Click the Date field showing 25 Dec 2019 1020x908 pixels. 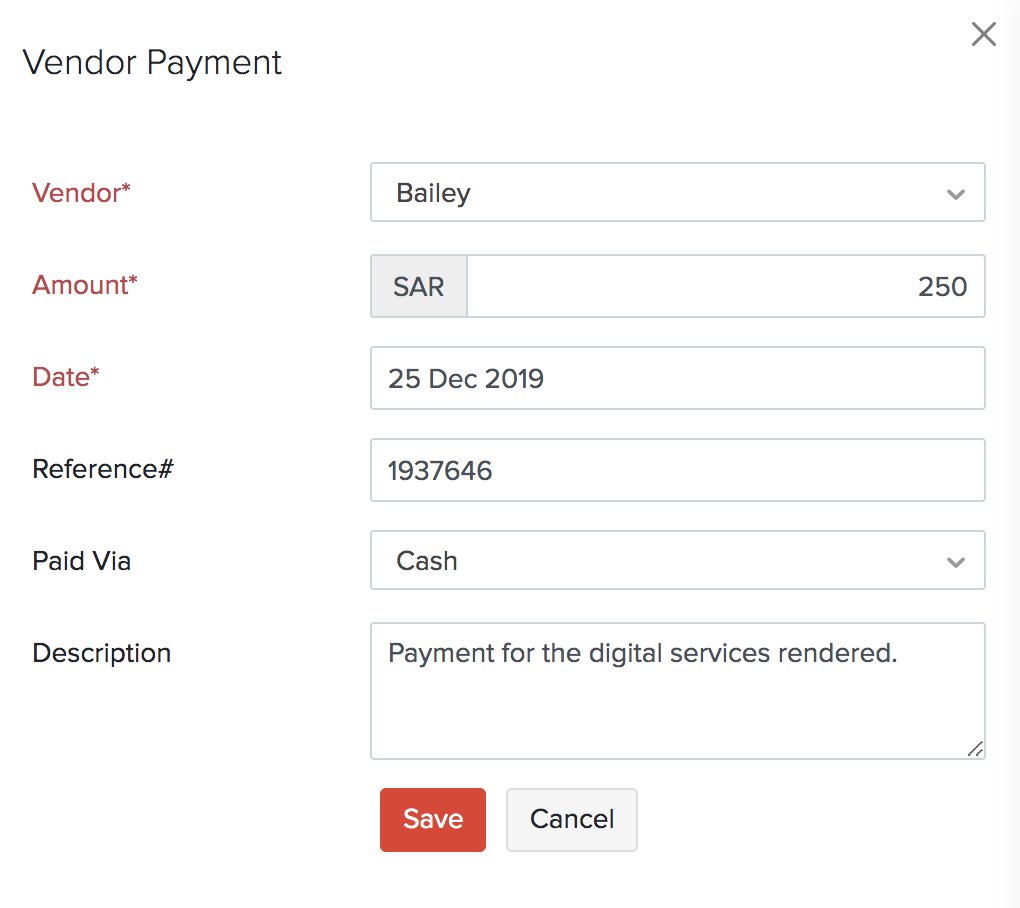tap(677, 378)
